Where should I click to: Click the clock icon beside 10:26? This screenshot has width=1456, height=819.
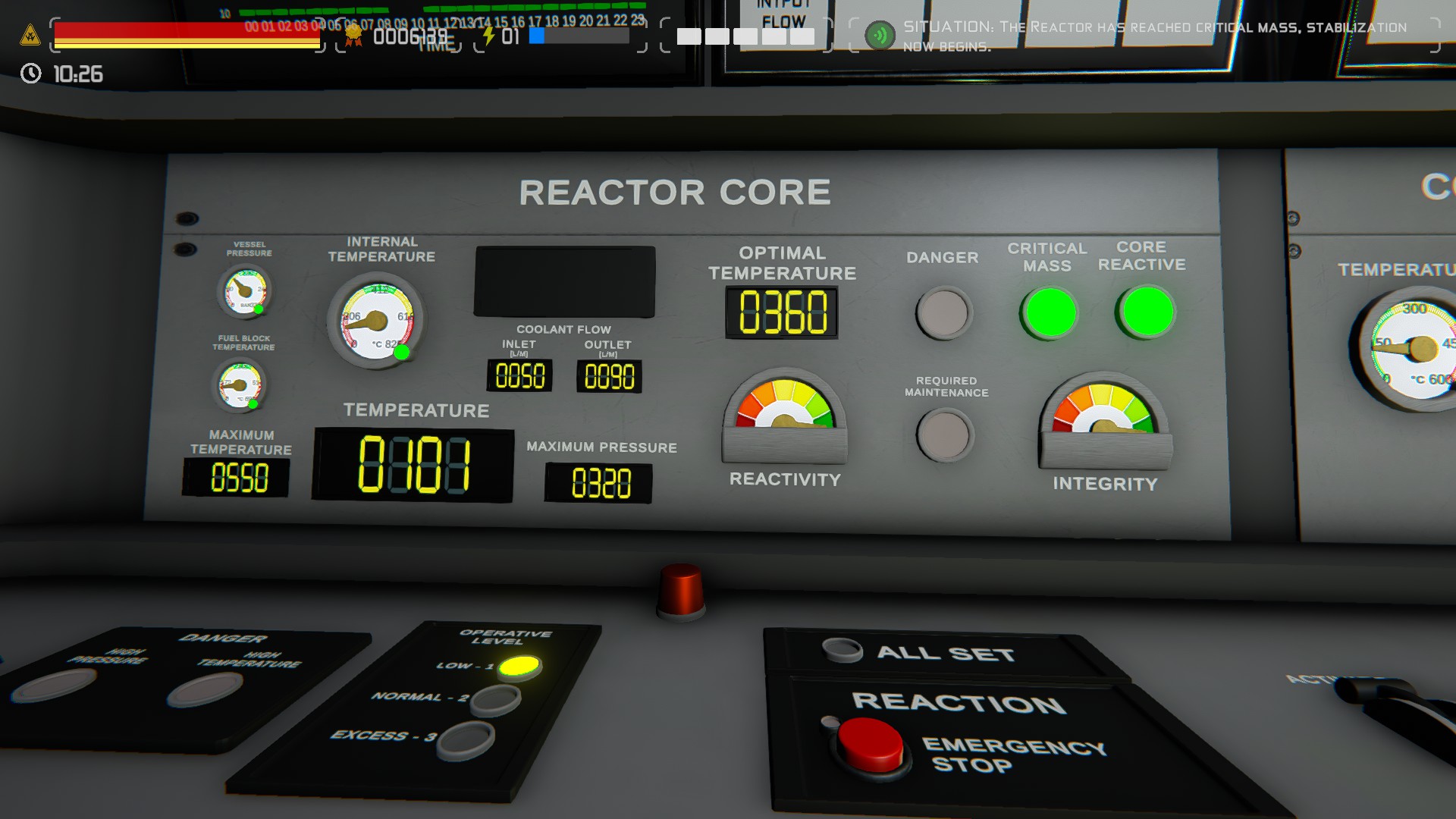click(31, 74)
